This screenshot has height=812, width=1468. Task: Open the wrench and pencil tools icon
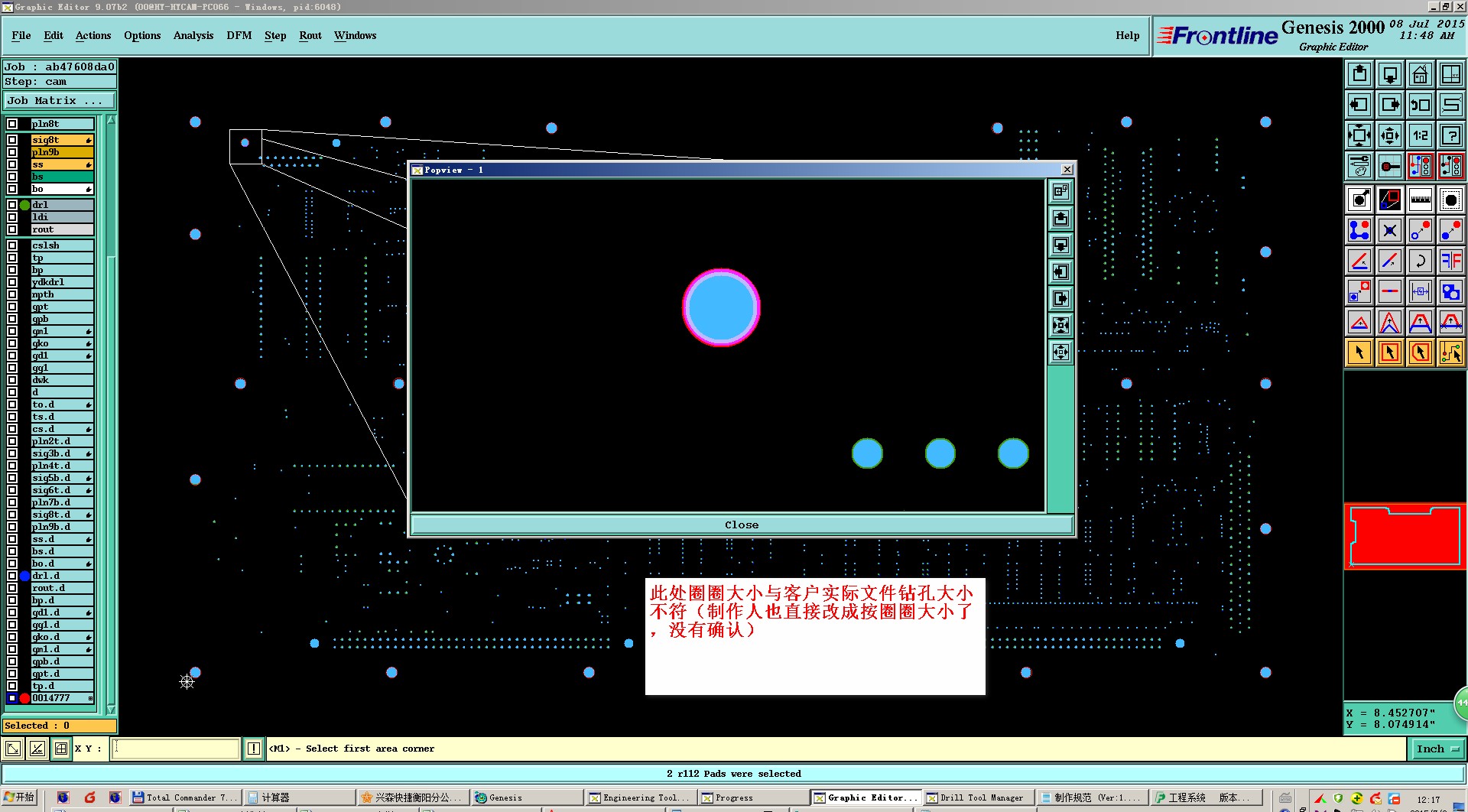tap(1359, 166)
